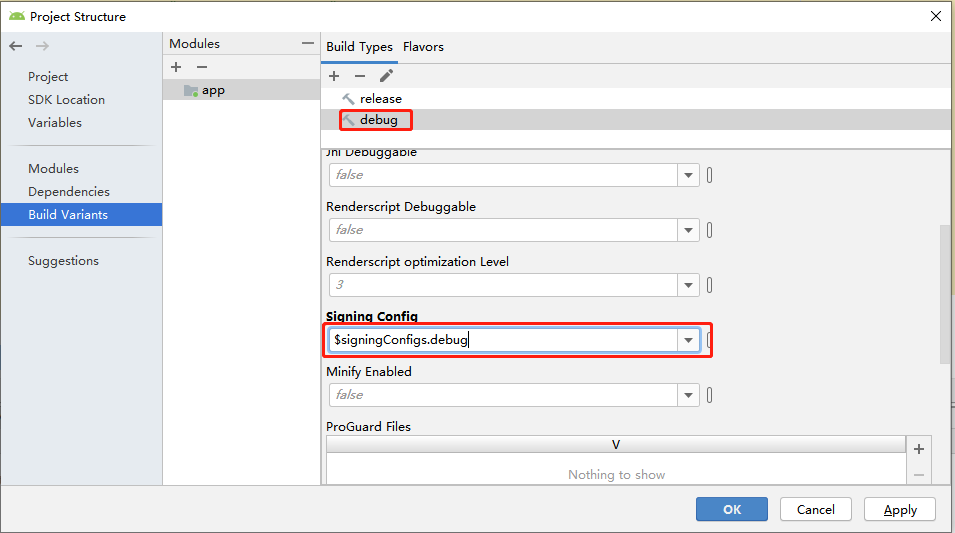955x533 pixels.
Task: Click the OK button
Action: click(x=732, y=509)
